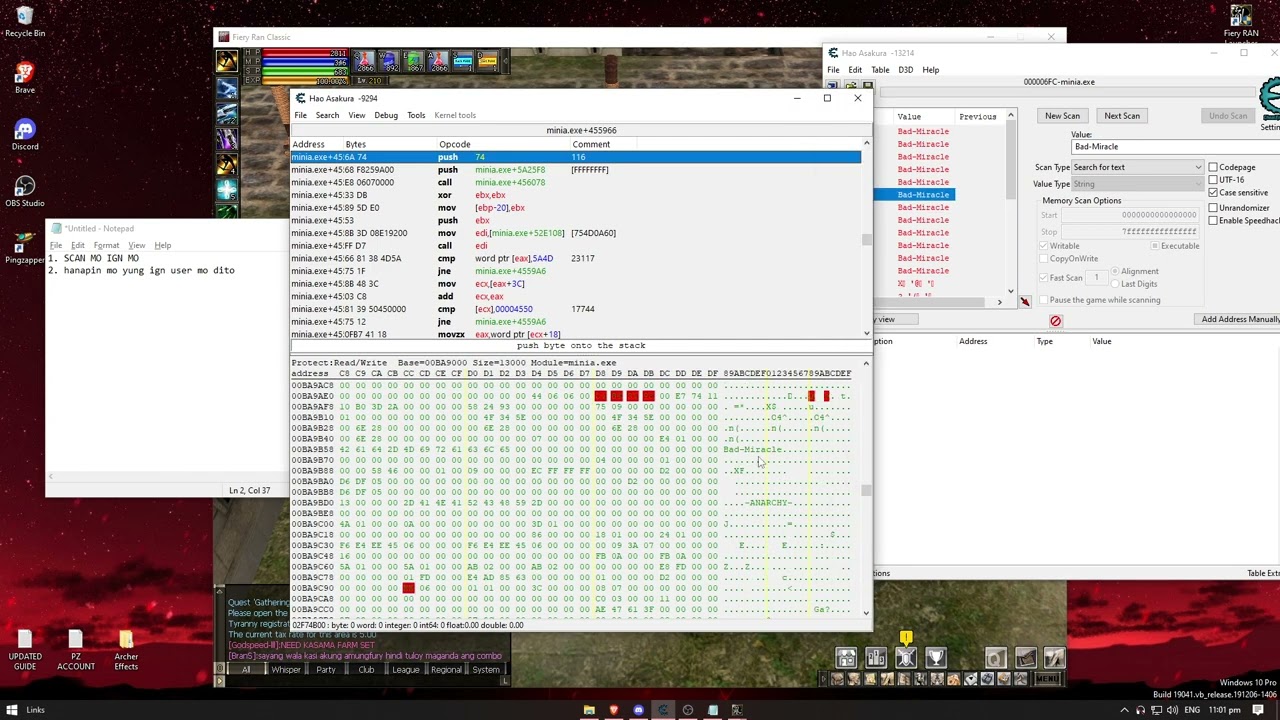1280x720 pixels.
Task: Click the game trophy icon in bottom bar
Action: [x=936, y=658]
